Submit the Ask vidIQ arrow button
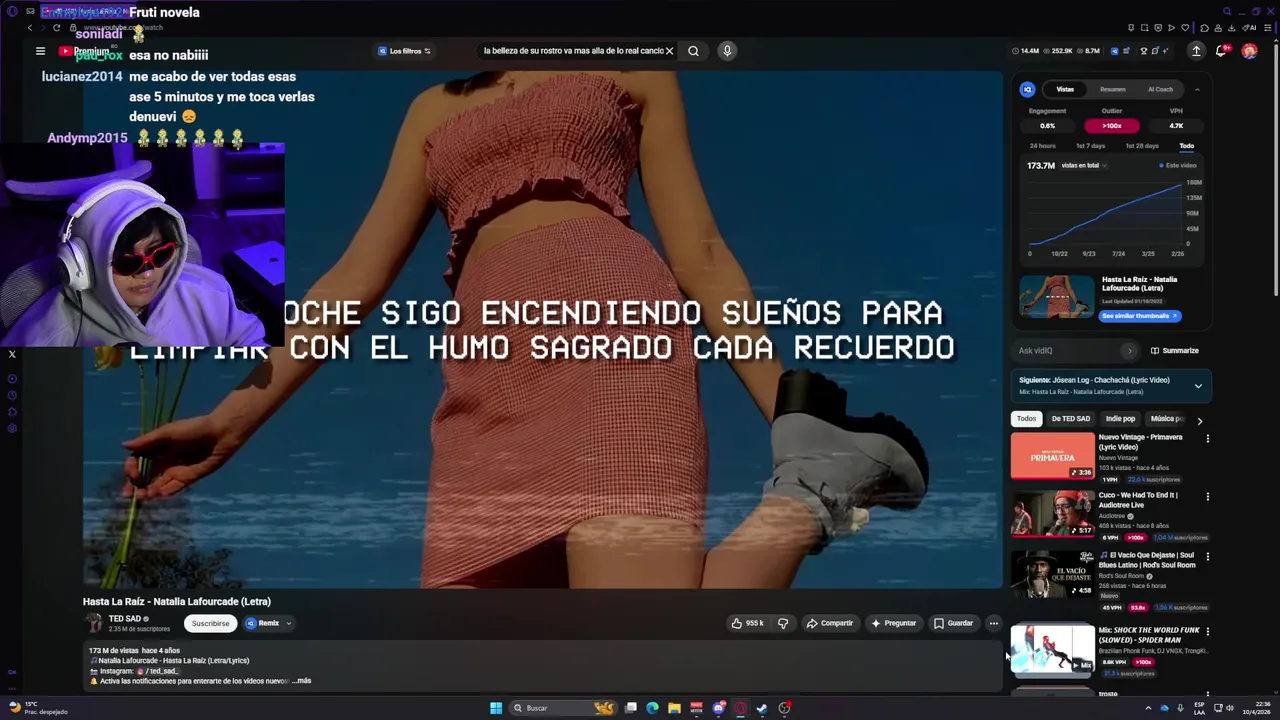Viewport: 1280px width, 720px height. coord(1130,351)
